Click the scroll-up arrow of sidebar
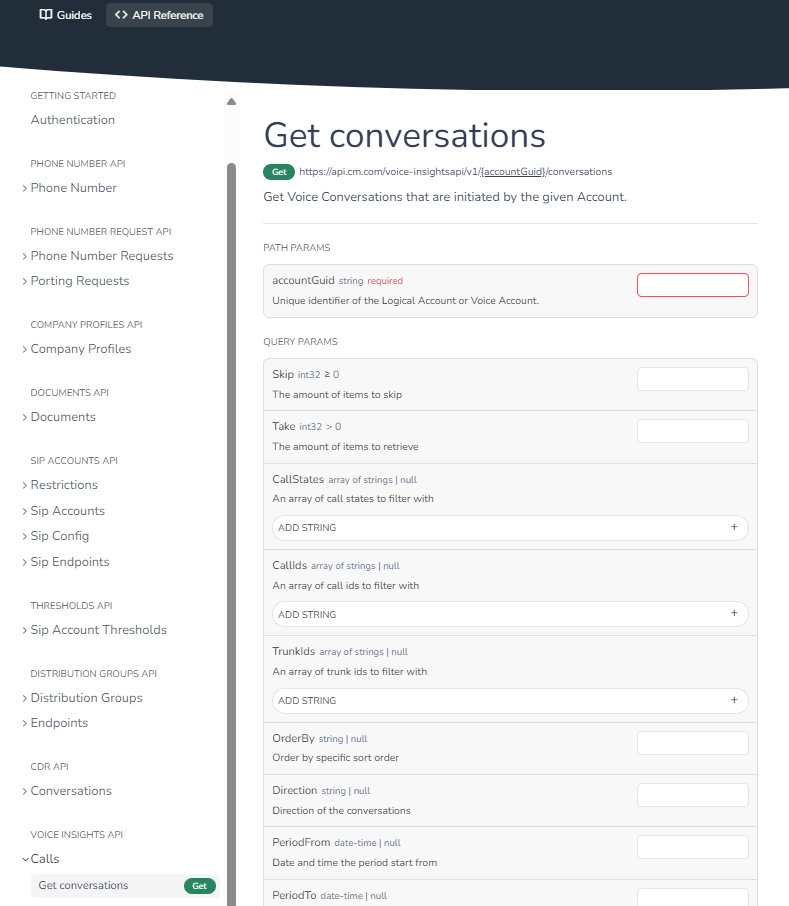789x906 pixels. point(231,102)
